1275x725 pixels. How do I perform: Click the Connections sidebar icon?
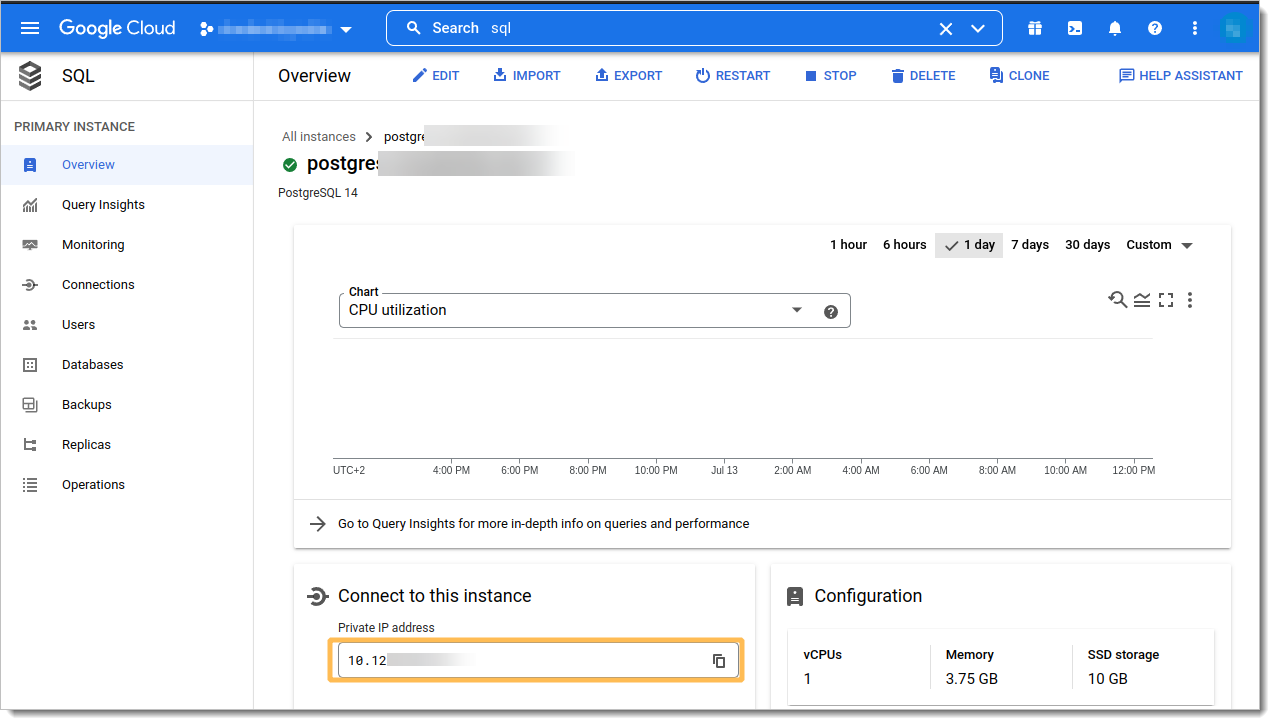pos(30,285)
